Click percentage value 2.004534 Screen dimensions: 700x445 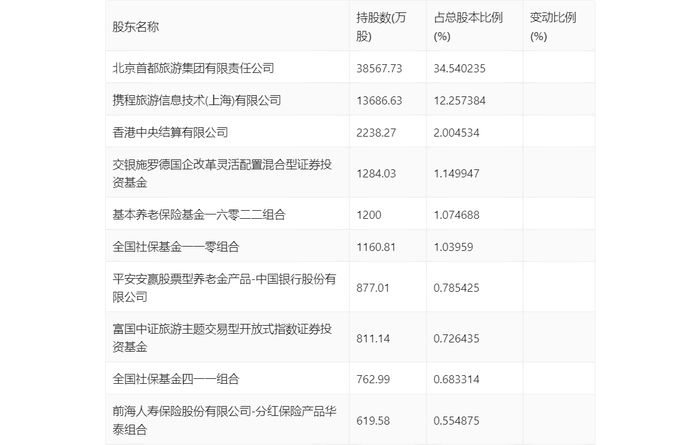(456, 133)
